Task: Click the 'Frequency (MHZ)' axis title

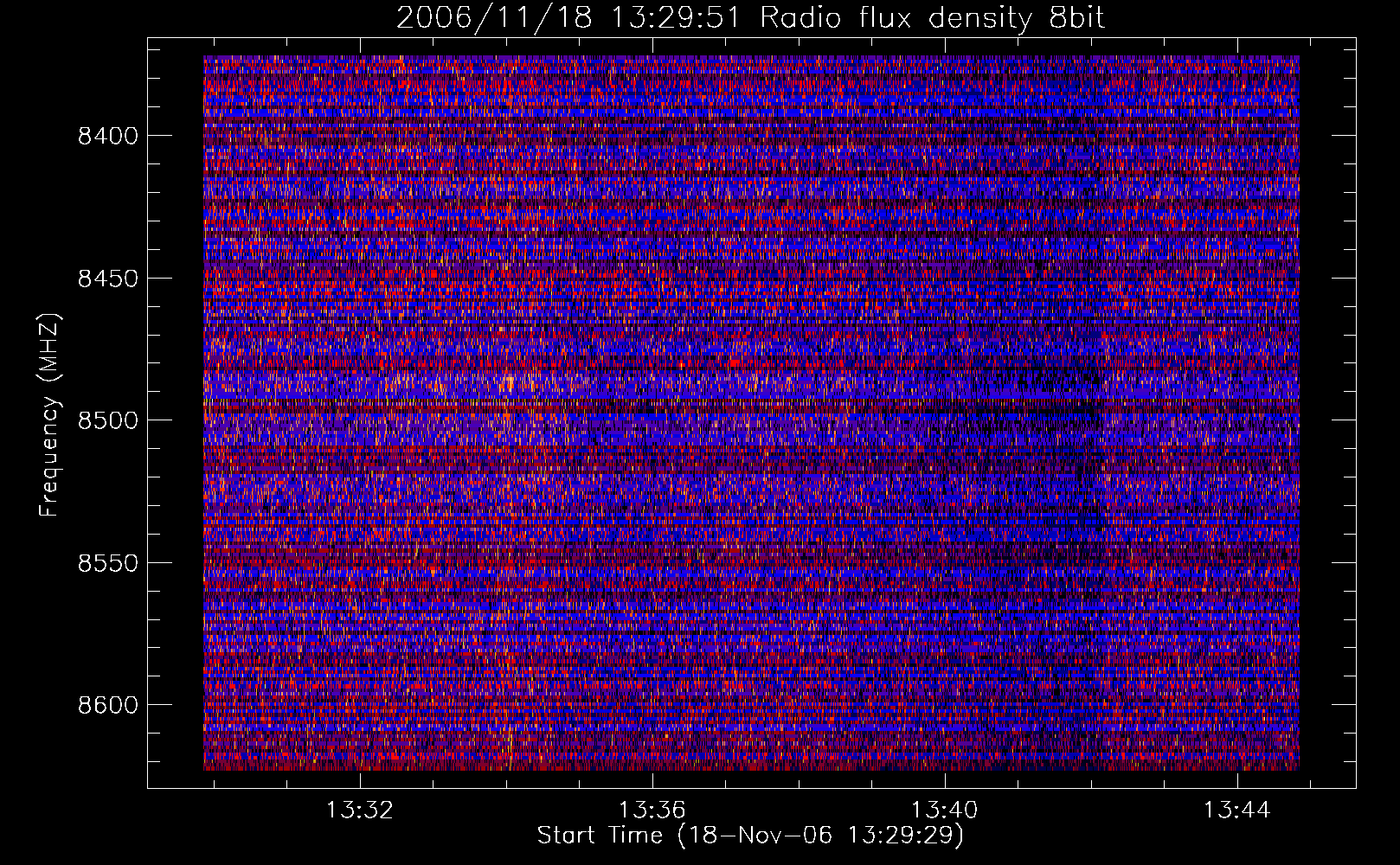Action: tap(50, 415)
